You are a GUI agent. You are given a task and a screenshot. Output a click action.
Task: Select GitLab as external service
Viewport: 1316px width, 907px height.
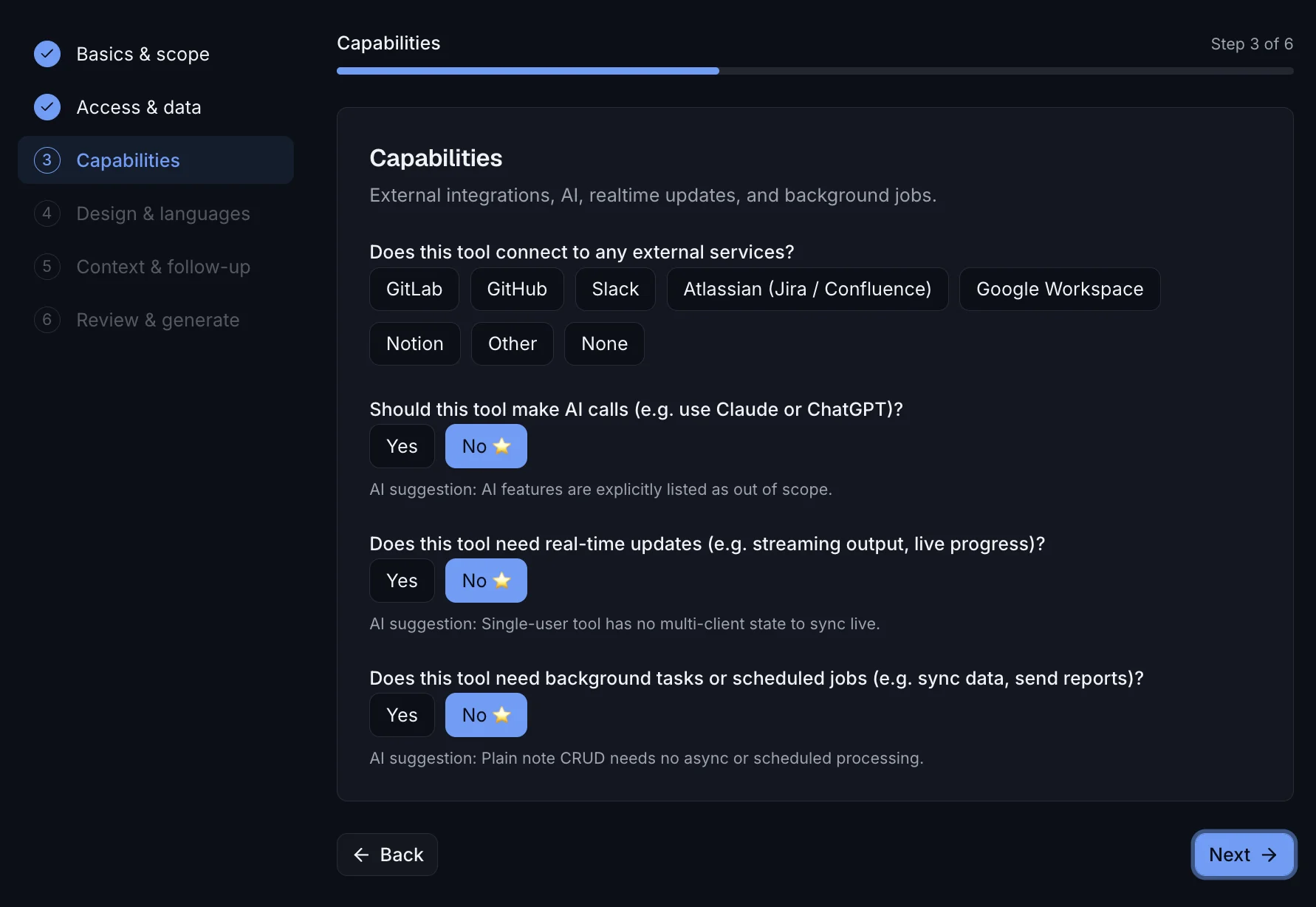pyautogui.click(x=414, y=289)
